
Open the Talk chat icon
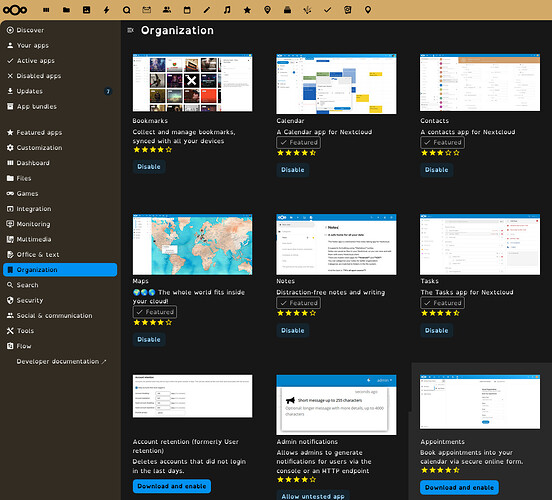pos(126,10)
